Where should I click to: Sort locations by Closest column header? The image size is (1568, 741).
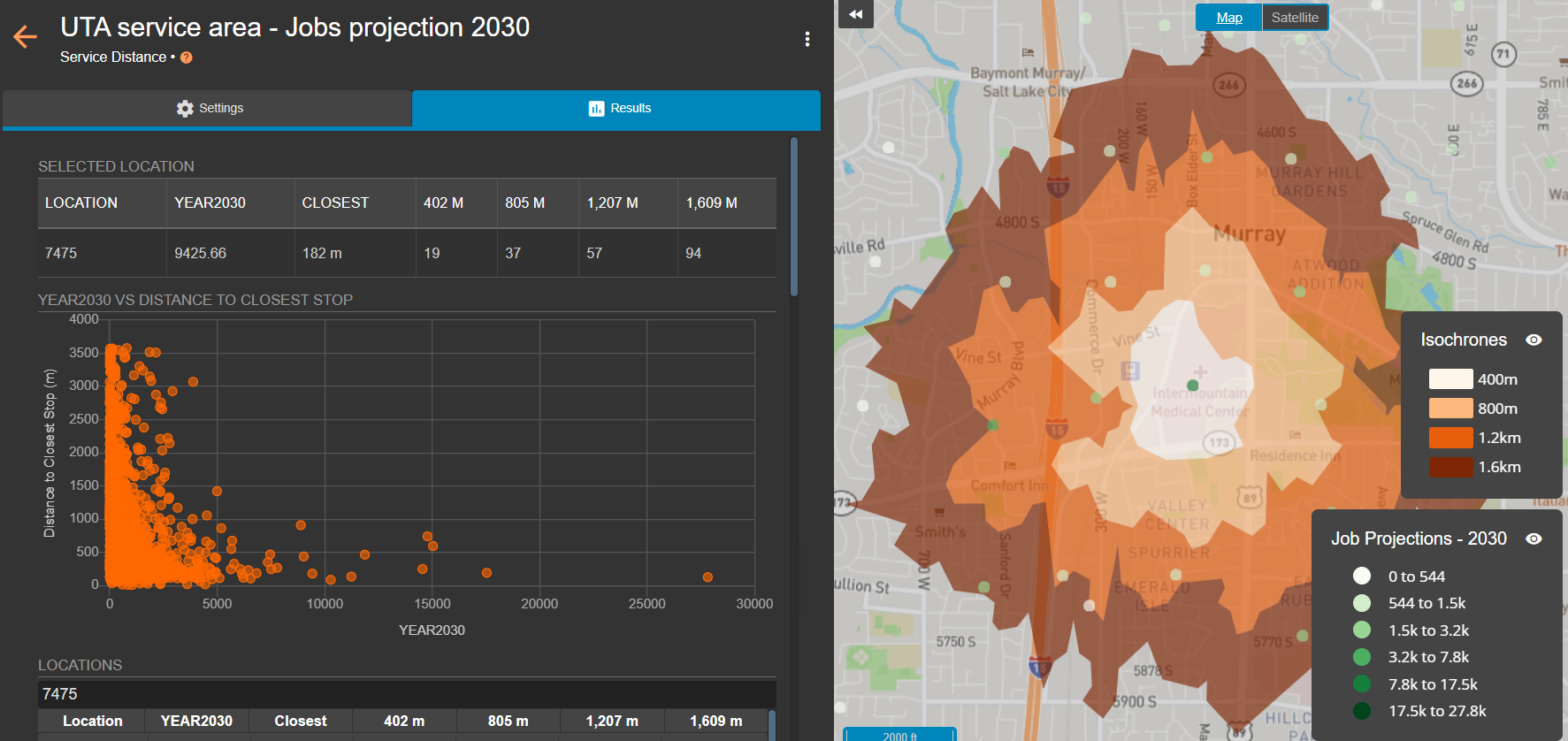[300, 721]
